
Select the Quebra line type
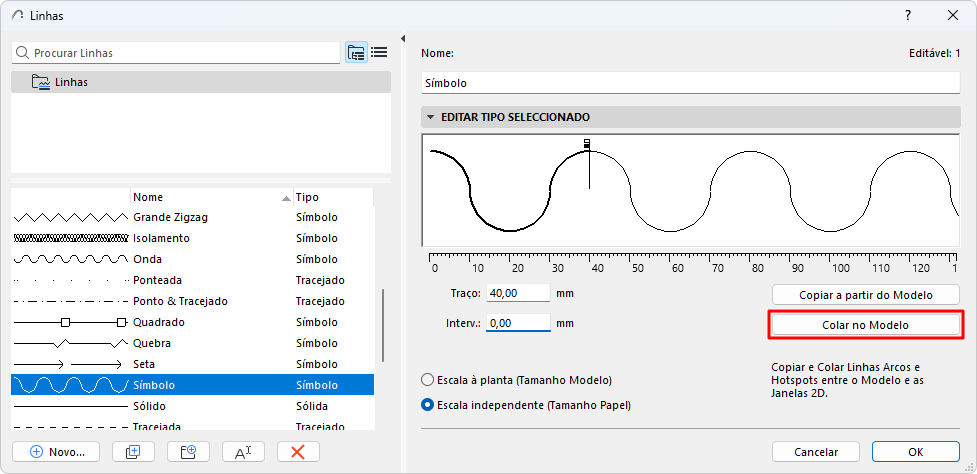193,343
